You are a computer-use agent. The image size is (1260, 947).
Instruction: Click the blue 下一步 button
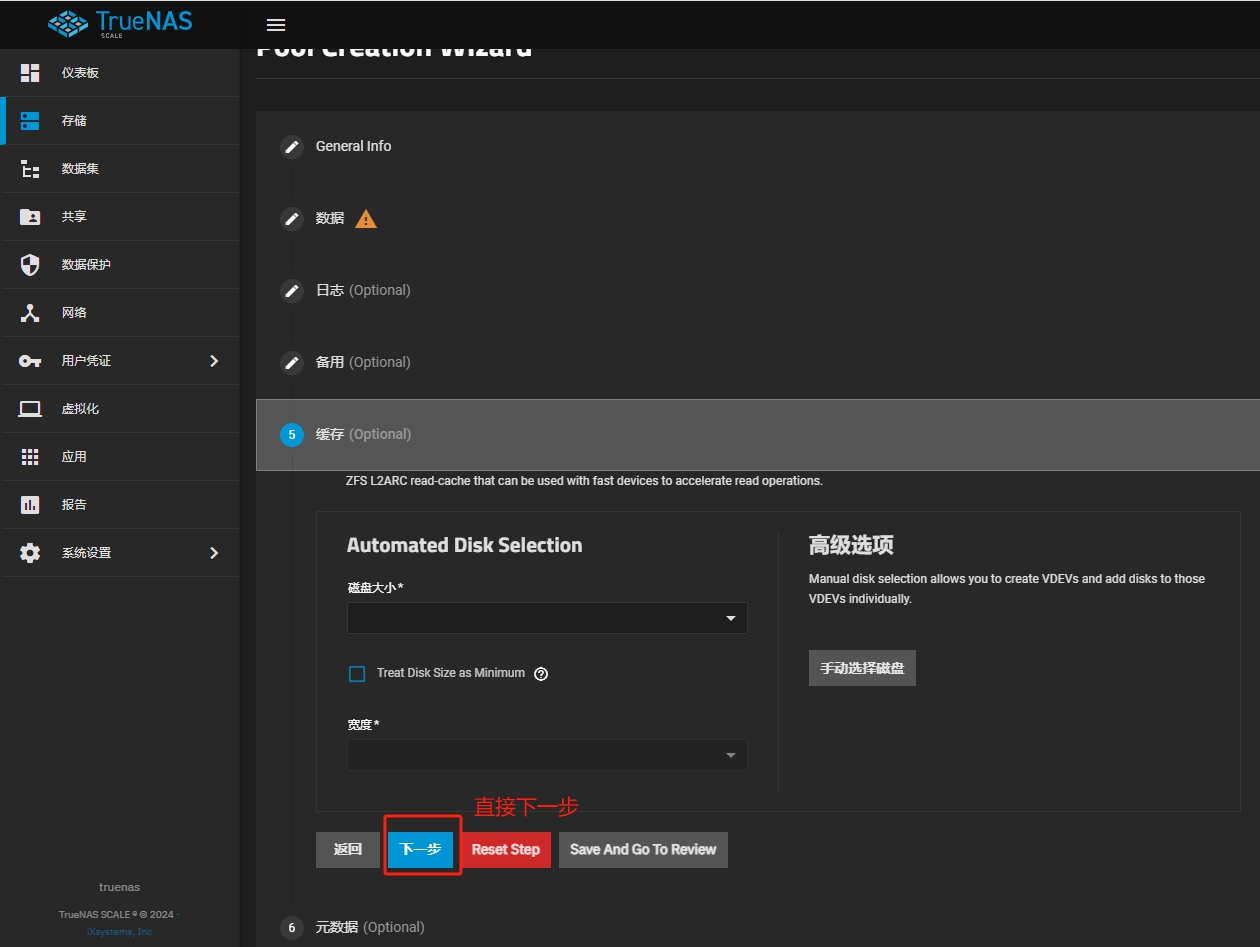(x=420, y=849)
